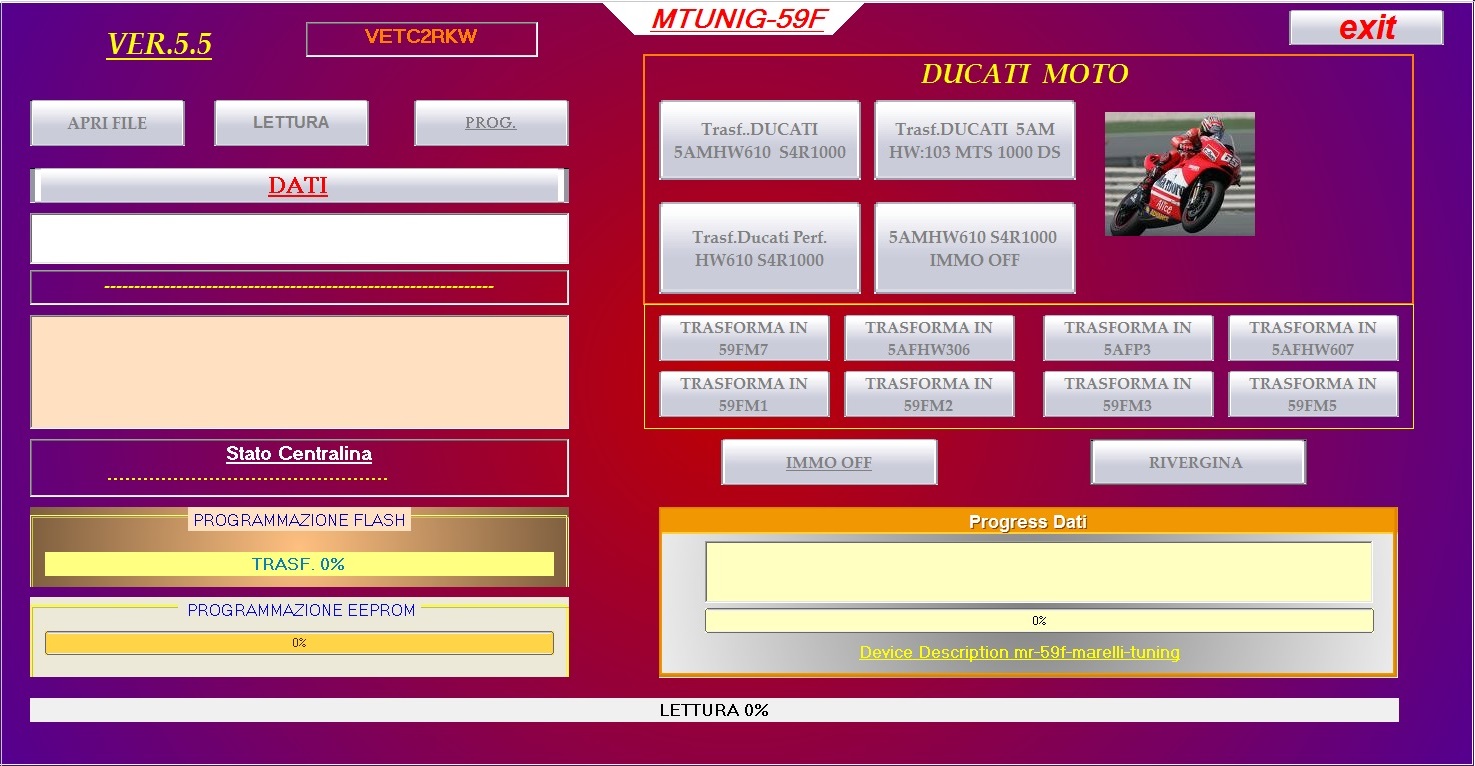The image size is (1475, 766).
Task: Click the Progress Dati yellow text box
Action: (x=1039, y=571)
